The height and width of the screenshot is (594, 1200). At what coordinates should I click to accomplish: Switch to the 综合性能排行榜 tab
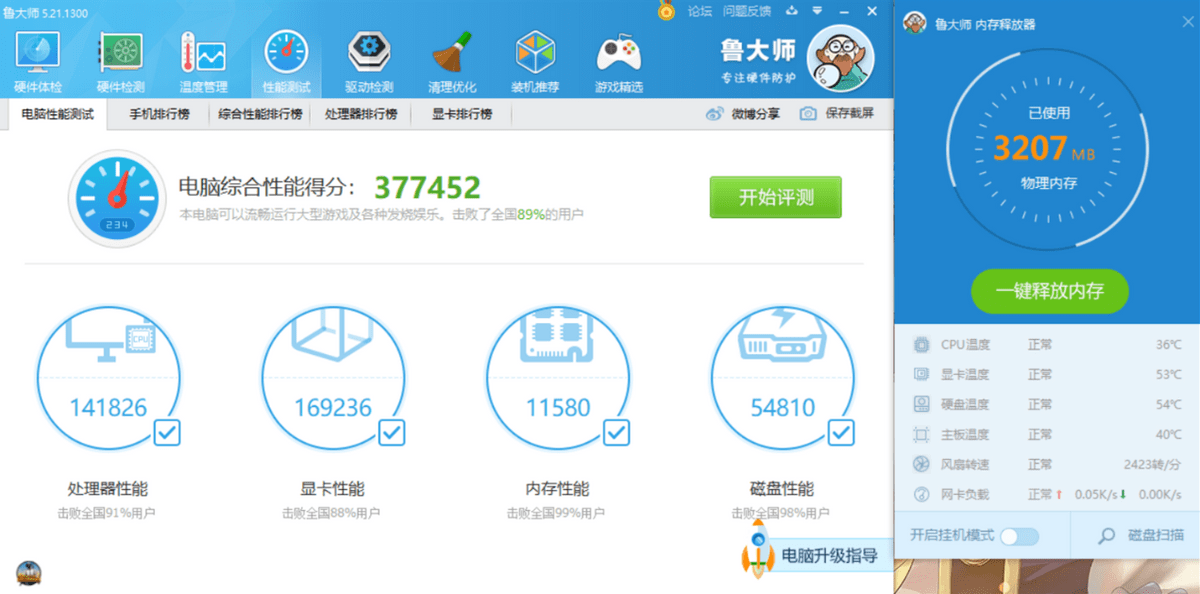[x=260, y=114]
